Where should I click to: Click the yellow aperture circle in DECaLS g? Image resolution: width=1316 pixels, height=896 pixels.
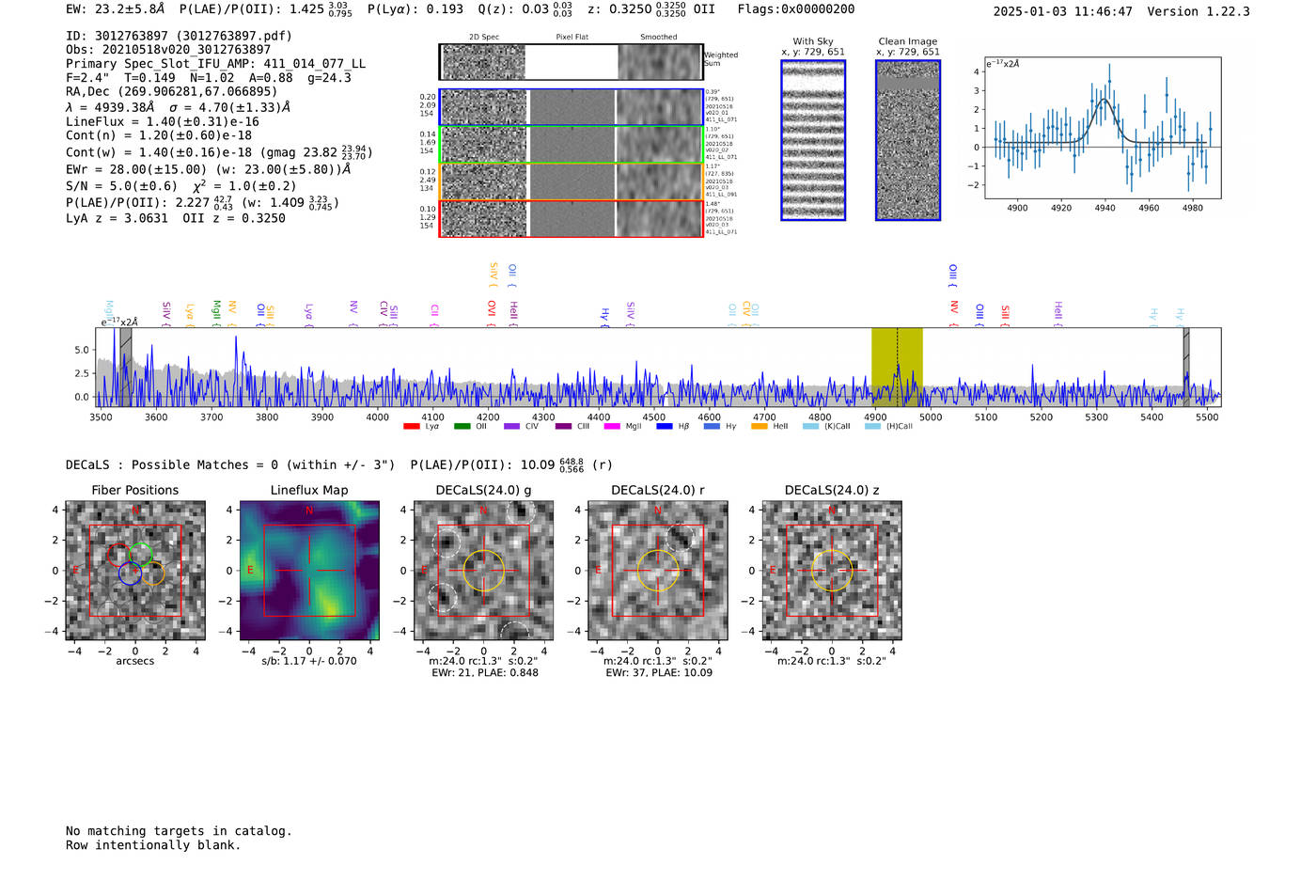click(484, 571)
